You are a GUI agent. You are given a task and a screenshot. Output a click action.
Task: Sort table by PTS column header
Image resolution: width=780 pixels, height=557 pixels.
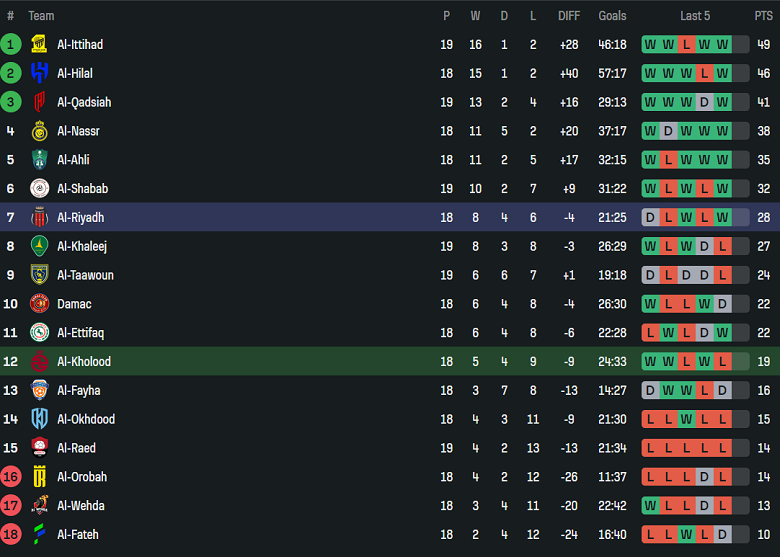coord(763,16)
